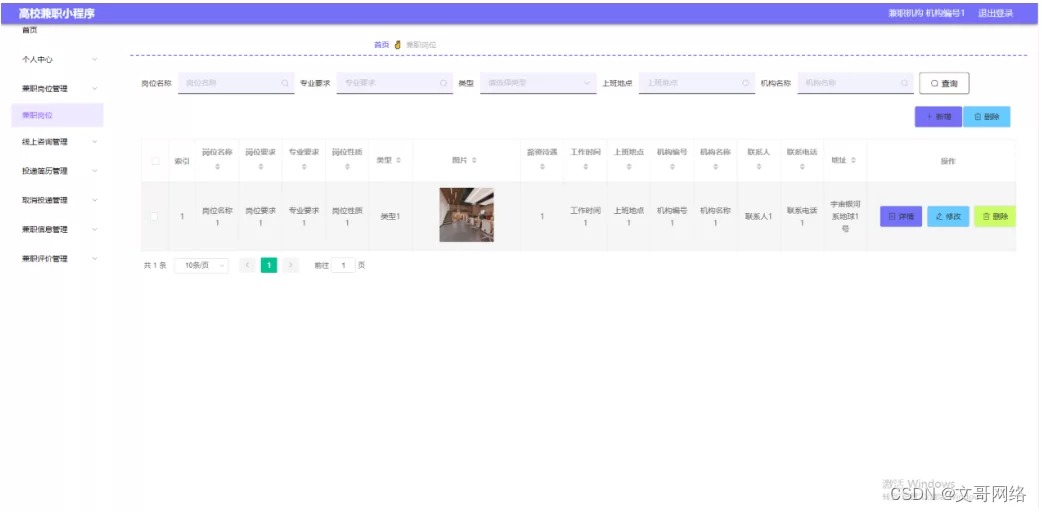Viewport: 1042px width, 512px height.
Task: Sort table by 岗位性质 column arrows
Action: pyautogui.click(x=347, y=167)
